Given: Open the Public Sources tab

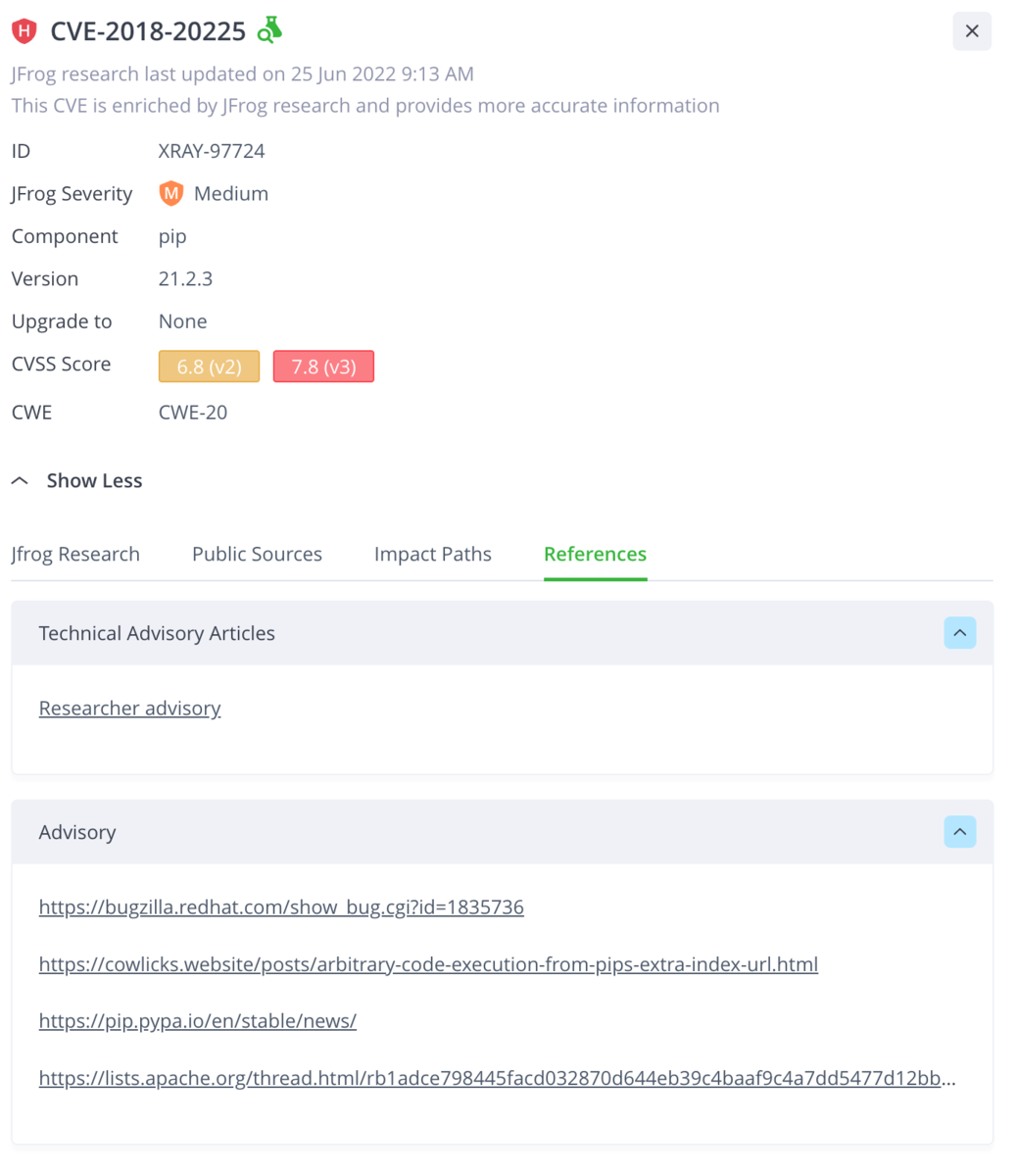Looking at the screenshot, I should pos(257,554).
